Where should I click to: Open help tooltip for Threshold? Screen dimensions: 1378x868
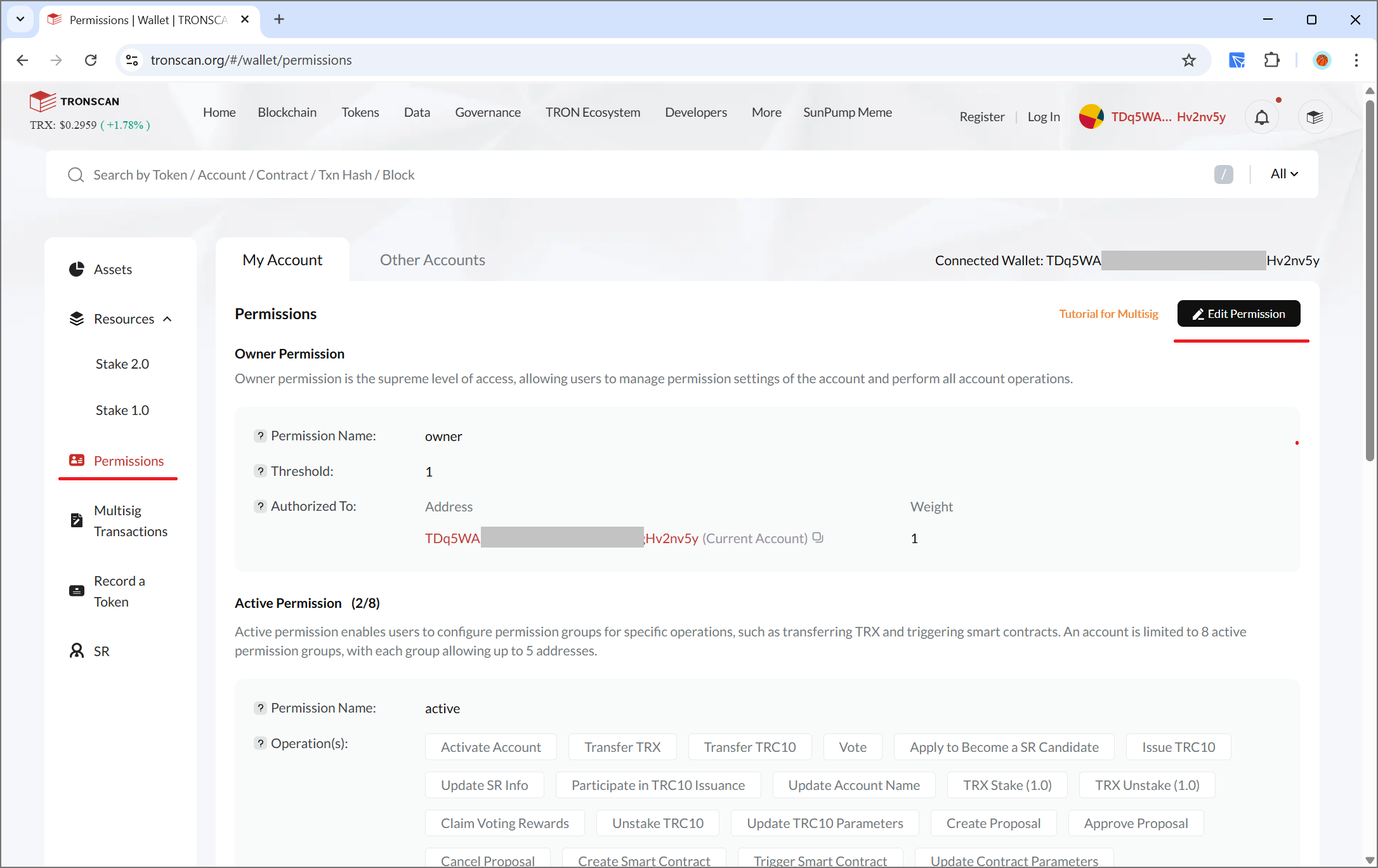[x=260, y=471]
